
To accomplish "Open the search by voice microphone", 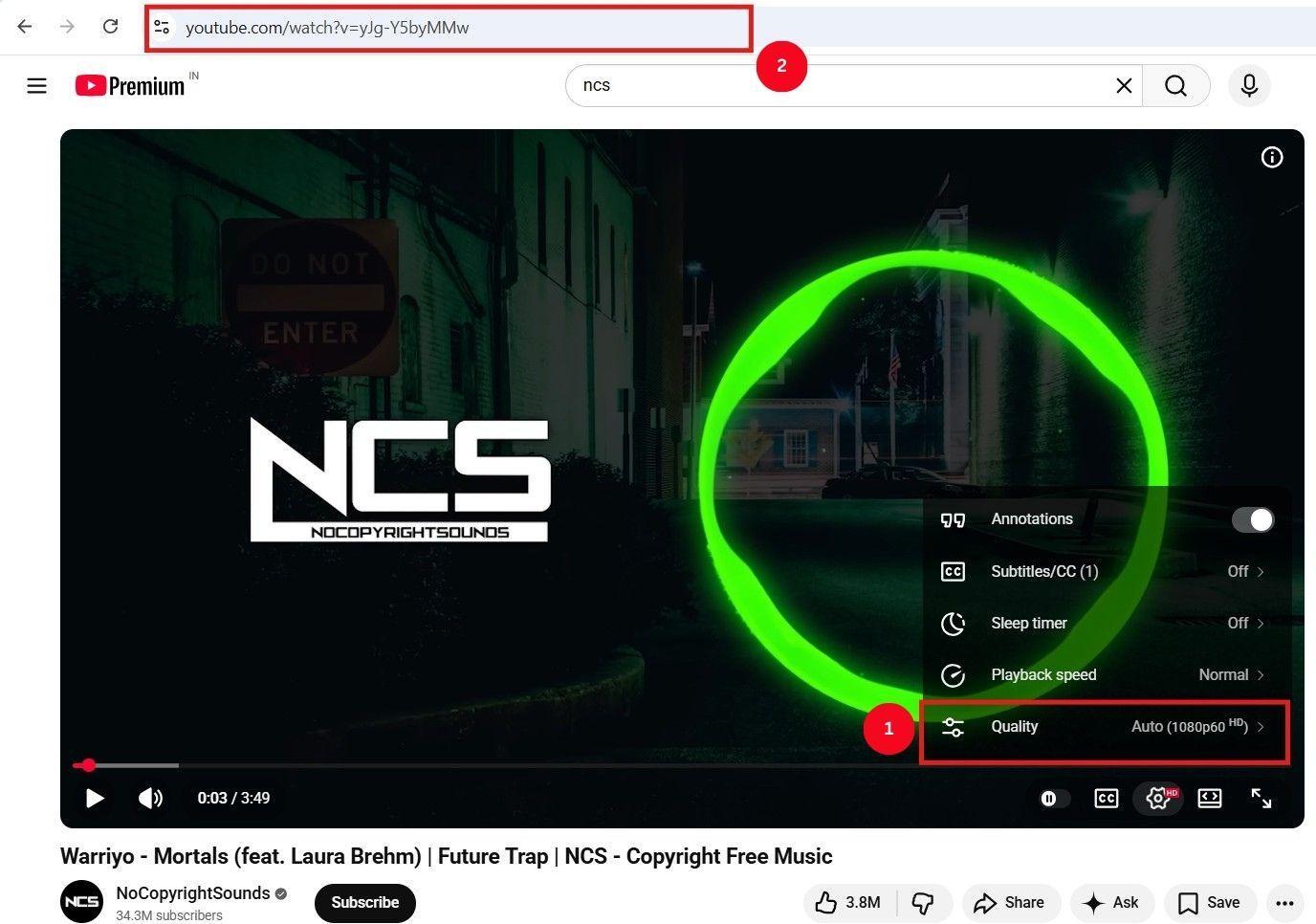I will (1249, 85).
